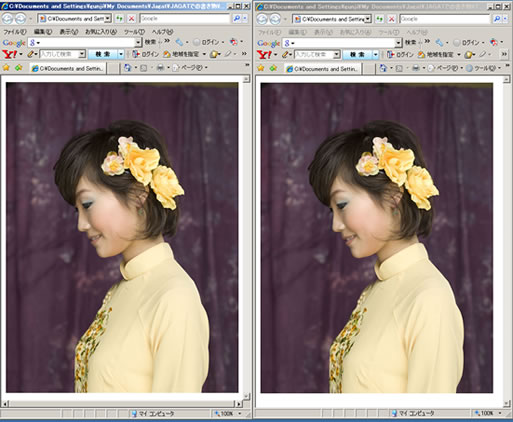Open Yahoo search box dropdown in left window
This screenshot has height=422, width=513.
[82, 54]
